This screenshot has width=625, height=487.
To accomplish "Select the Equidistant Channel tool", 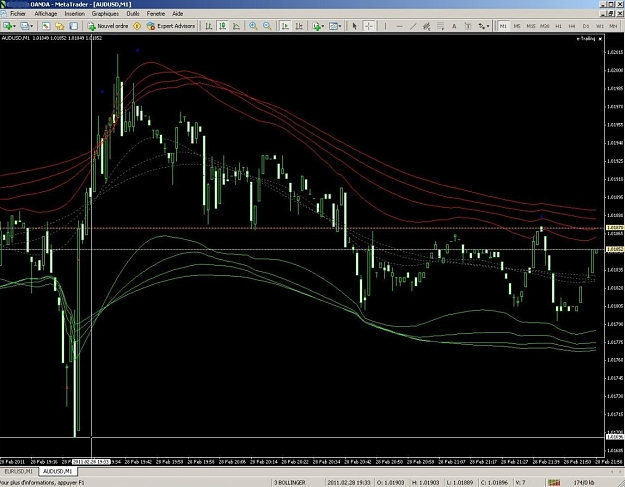I will click(426, 26).
